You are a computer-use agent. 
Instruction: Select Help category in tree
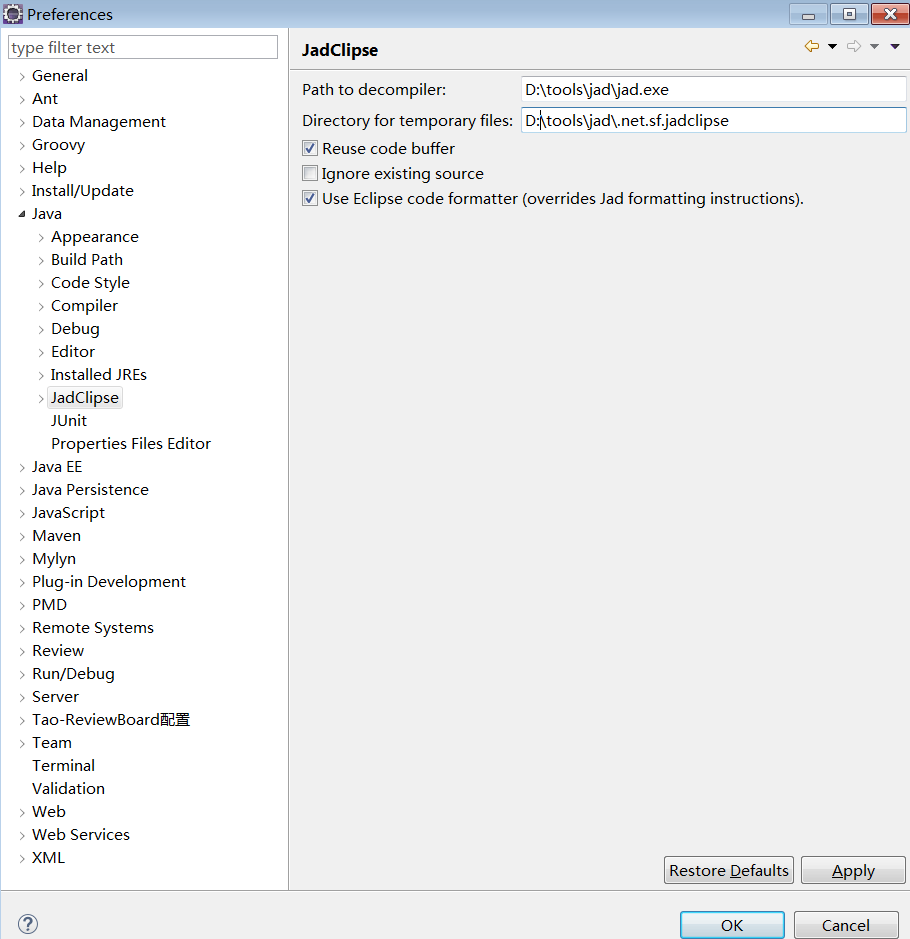49,168
